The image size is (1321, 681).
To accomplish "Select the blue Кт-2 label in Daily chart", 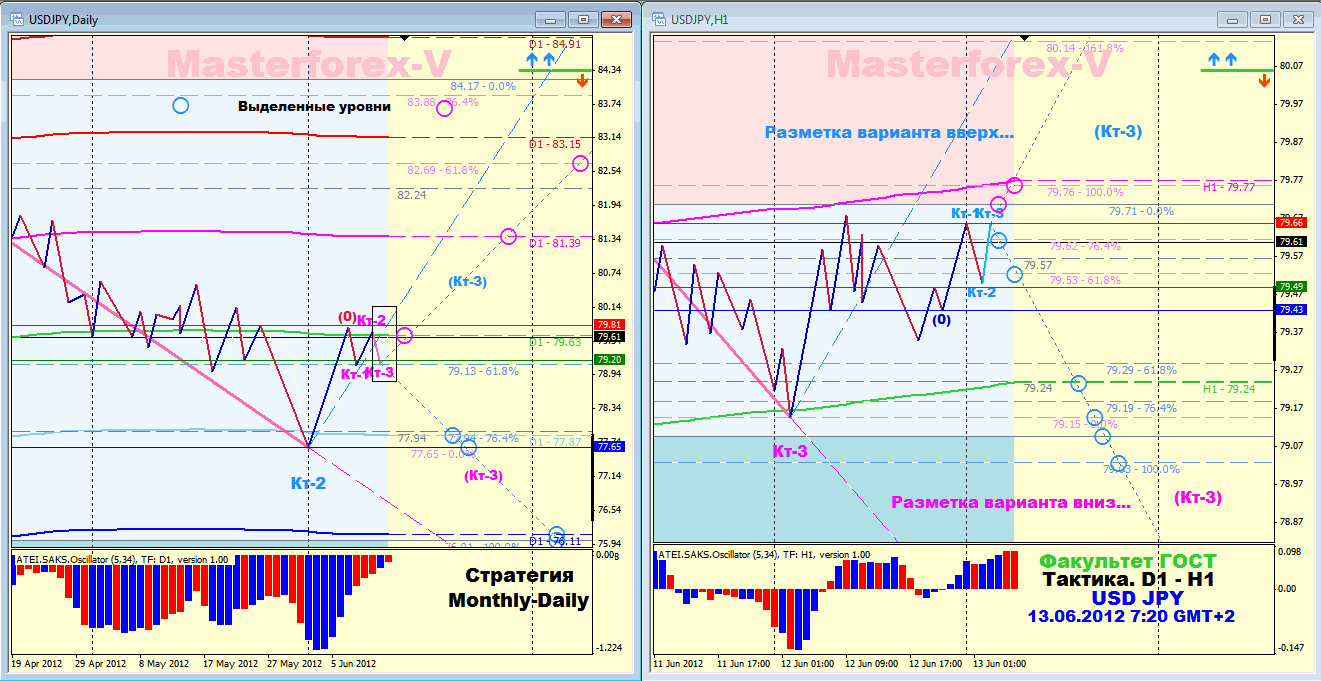I will [308, 483].
